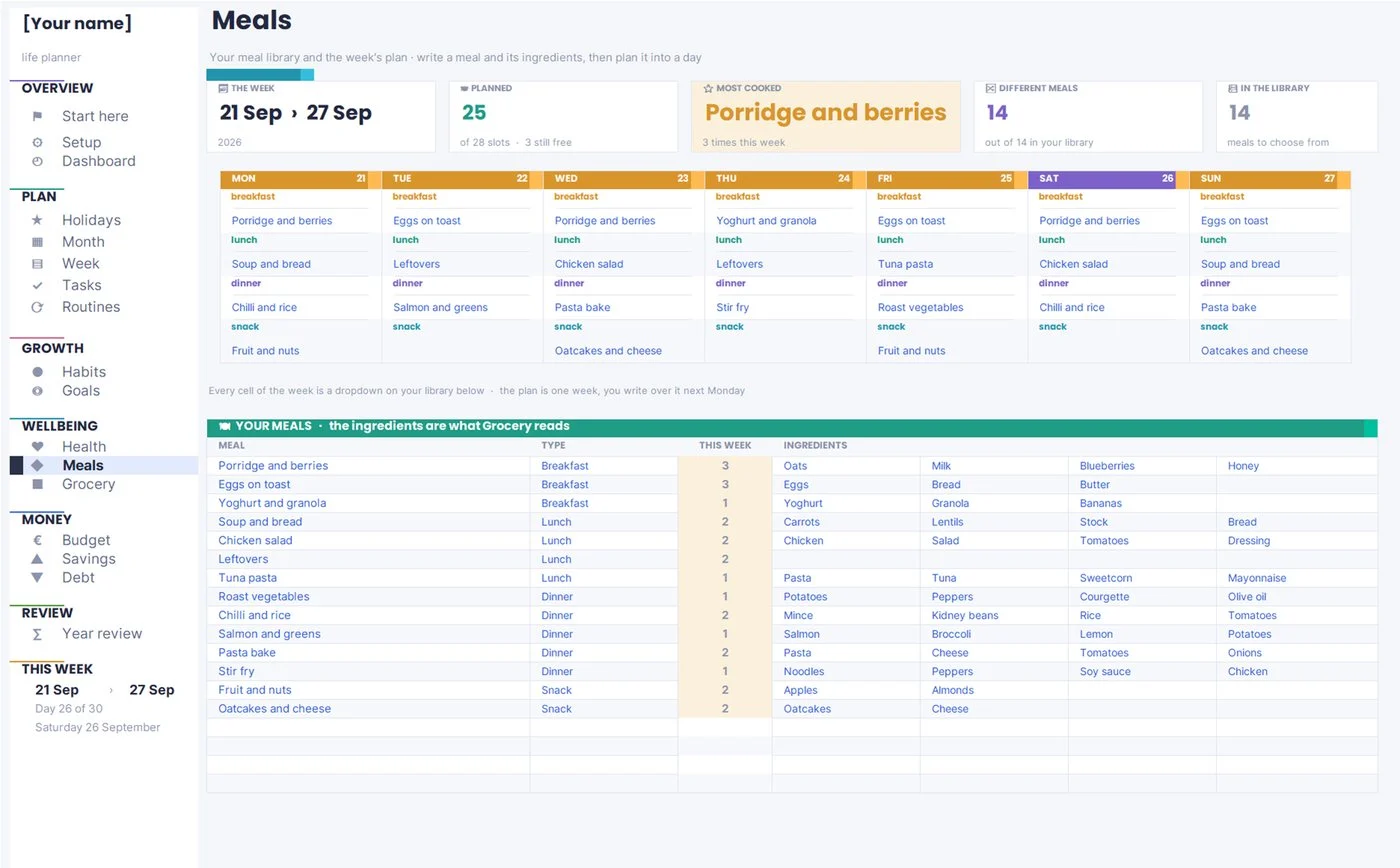Screen dimensions: 1400x868
Task: Click the icon beside DIFFERENT MEALS label
Action: point(990,88)
